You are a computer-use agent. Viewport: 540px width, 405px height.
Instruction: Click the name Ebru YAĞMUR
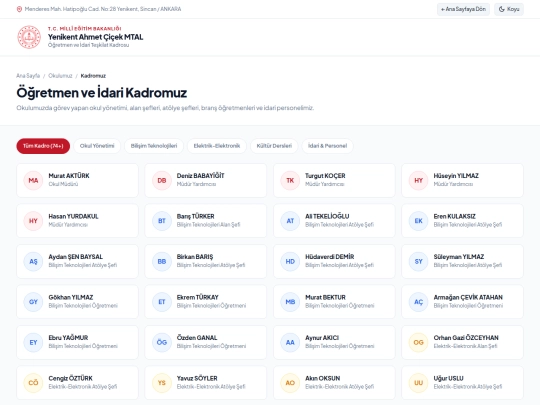pos(68,338)
